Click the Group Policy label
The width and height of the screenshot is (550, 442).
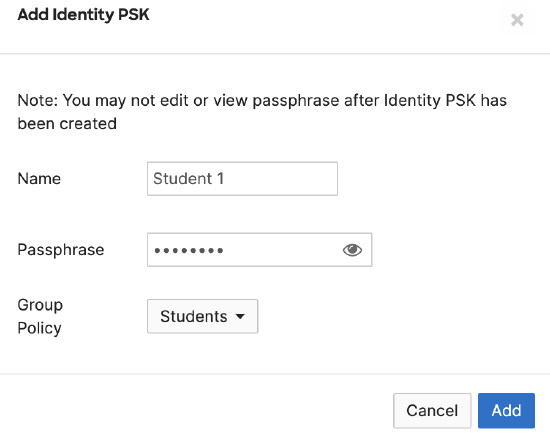[40, 316]
